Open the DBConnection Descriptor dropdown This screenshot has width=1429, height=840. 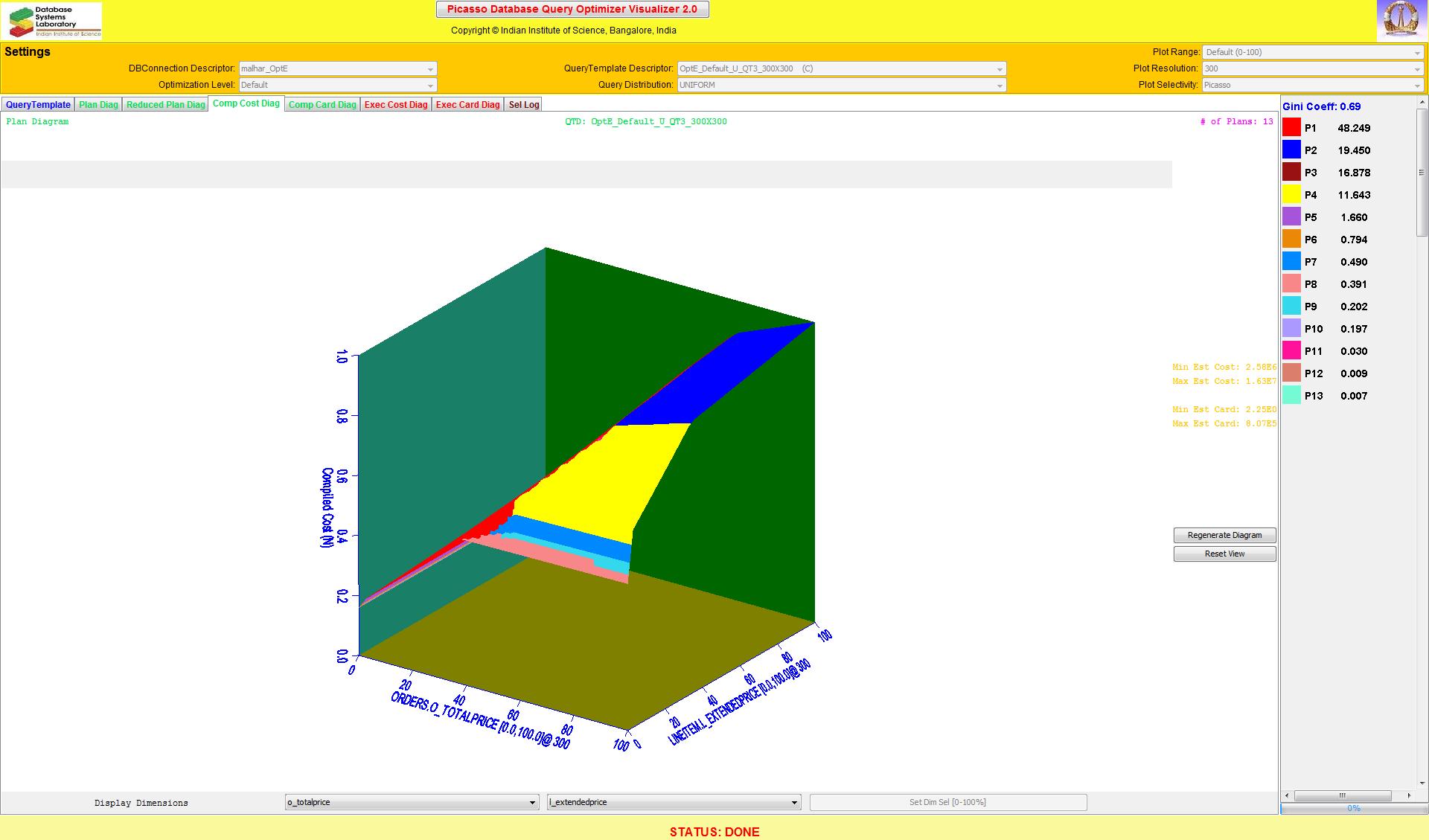pos(337,68)
